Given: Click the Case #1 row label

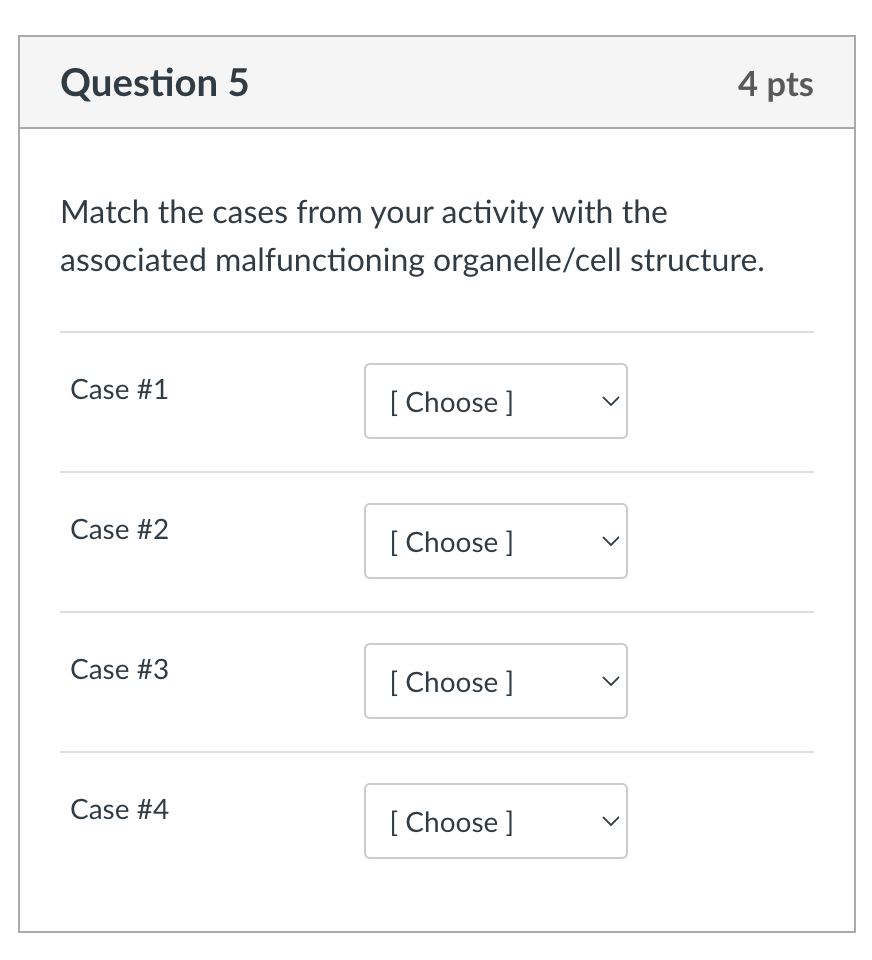Looking at the screenshot, I should [x=119, y=390].
